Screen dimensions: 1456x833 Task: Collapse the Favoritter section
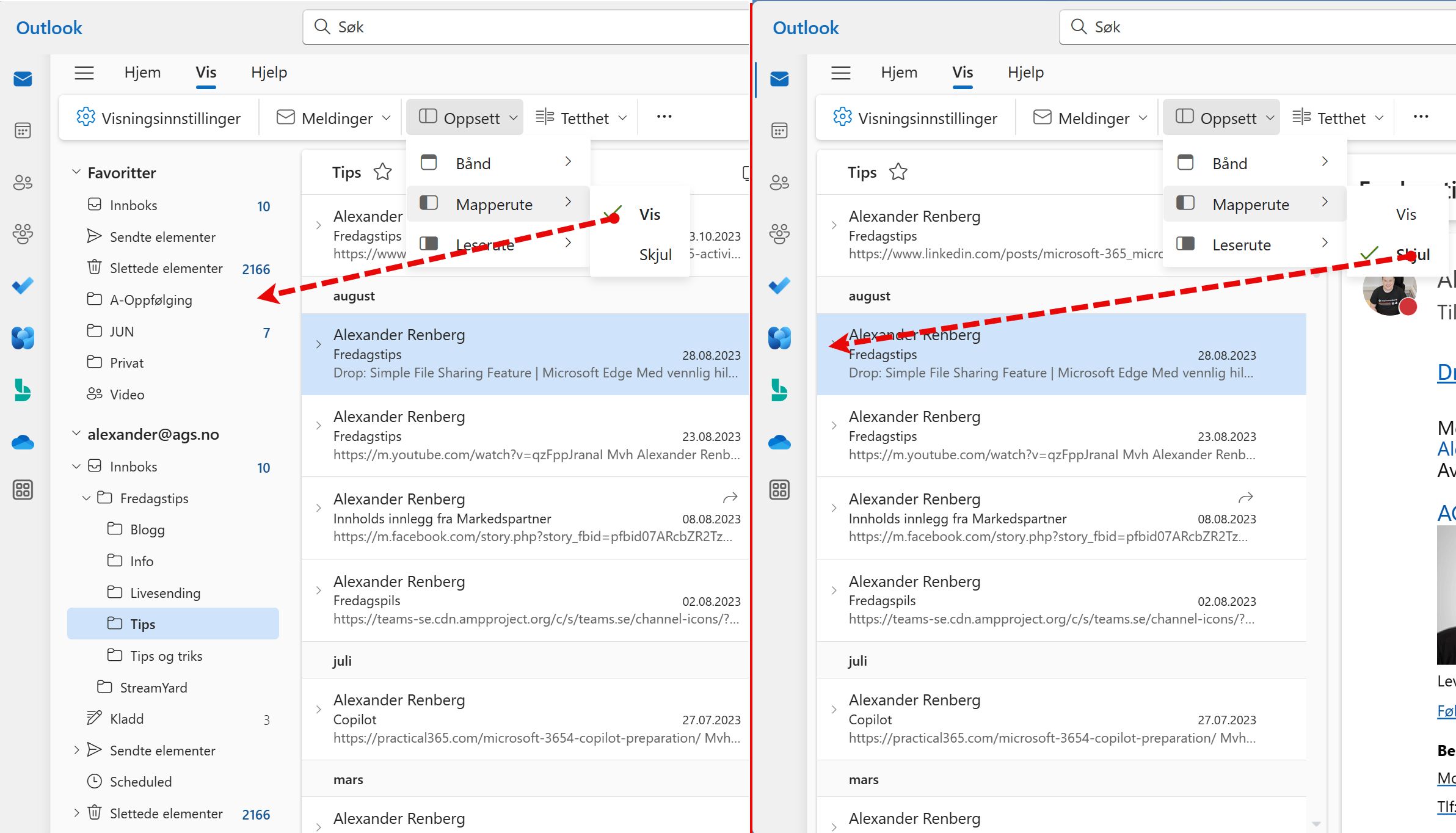point(76,172)
